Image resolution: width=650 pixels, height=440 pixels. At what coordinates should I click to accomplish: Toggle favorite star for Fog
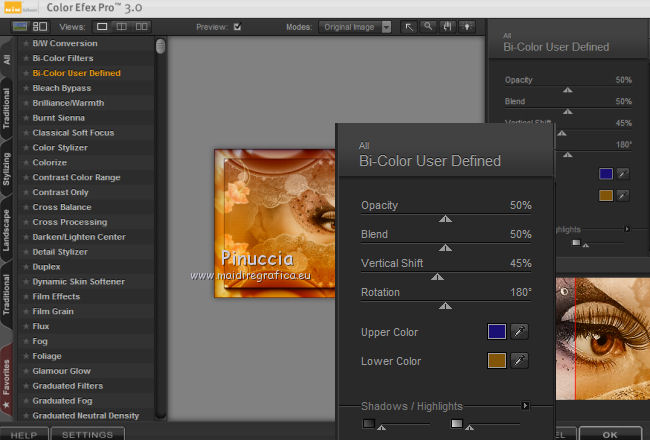26,341
